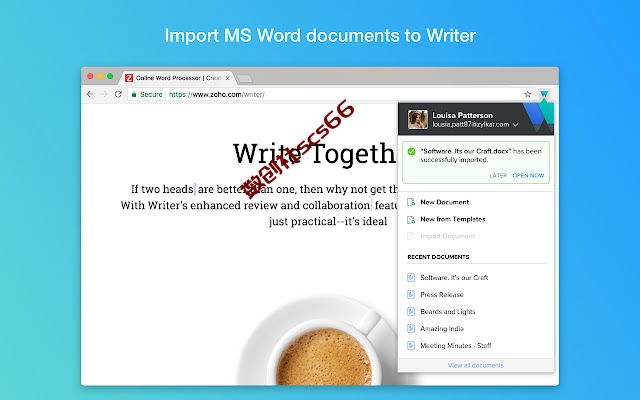Open a new browser tab

pos(244,78)
